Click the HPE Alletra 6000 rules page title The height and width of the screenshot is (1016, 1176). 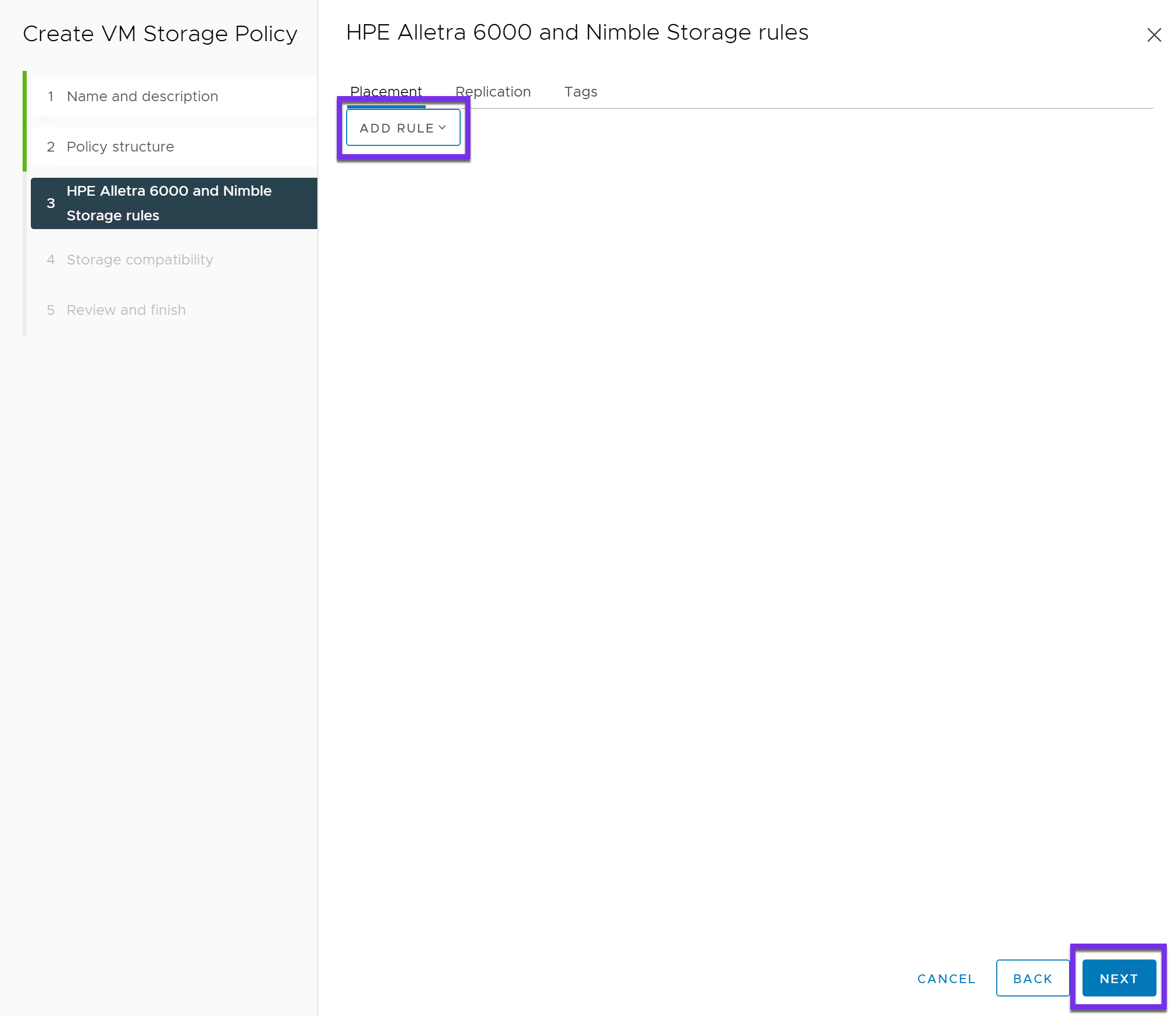(x=577, y=32)
